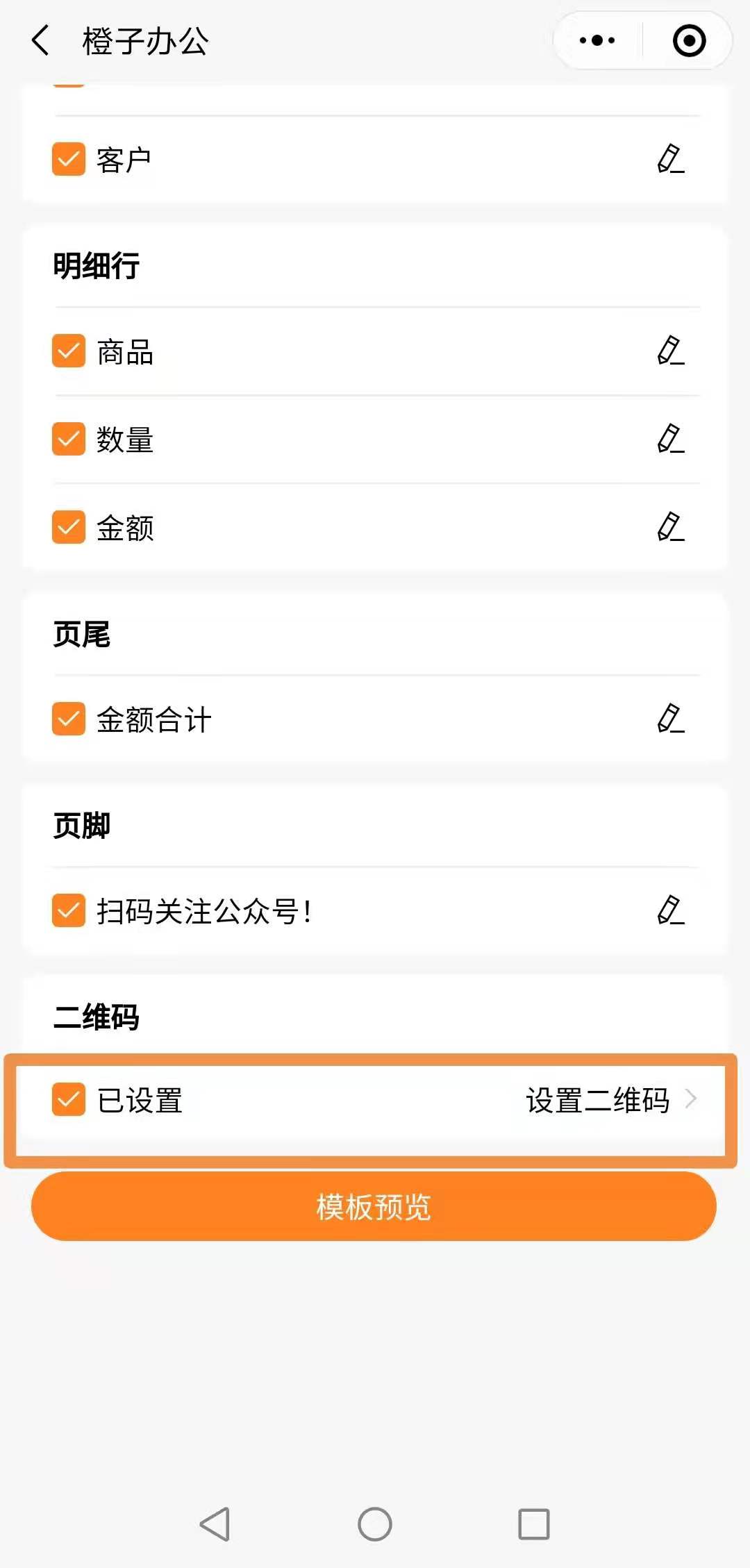Screen dimensions: 750x1568
Task: Tap the Android home circle button
Action: 375,1524
